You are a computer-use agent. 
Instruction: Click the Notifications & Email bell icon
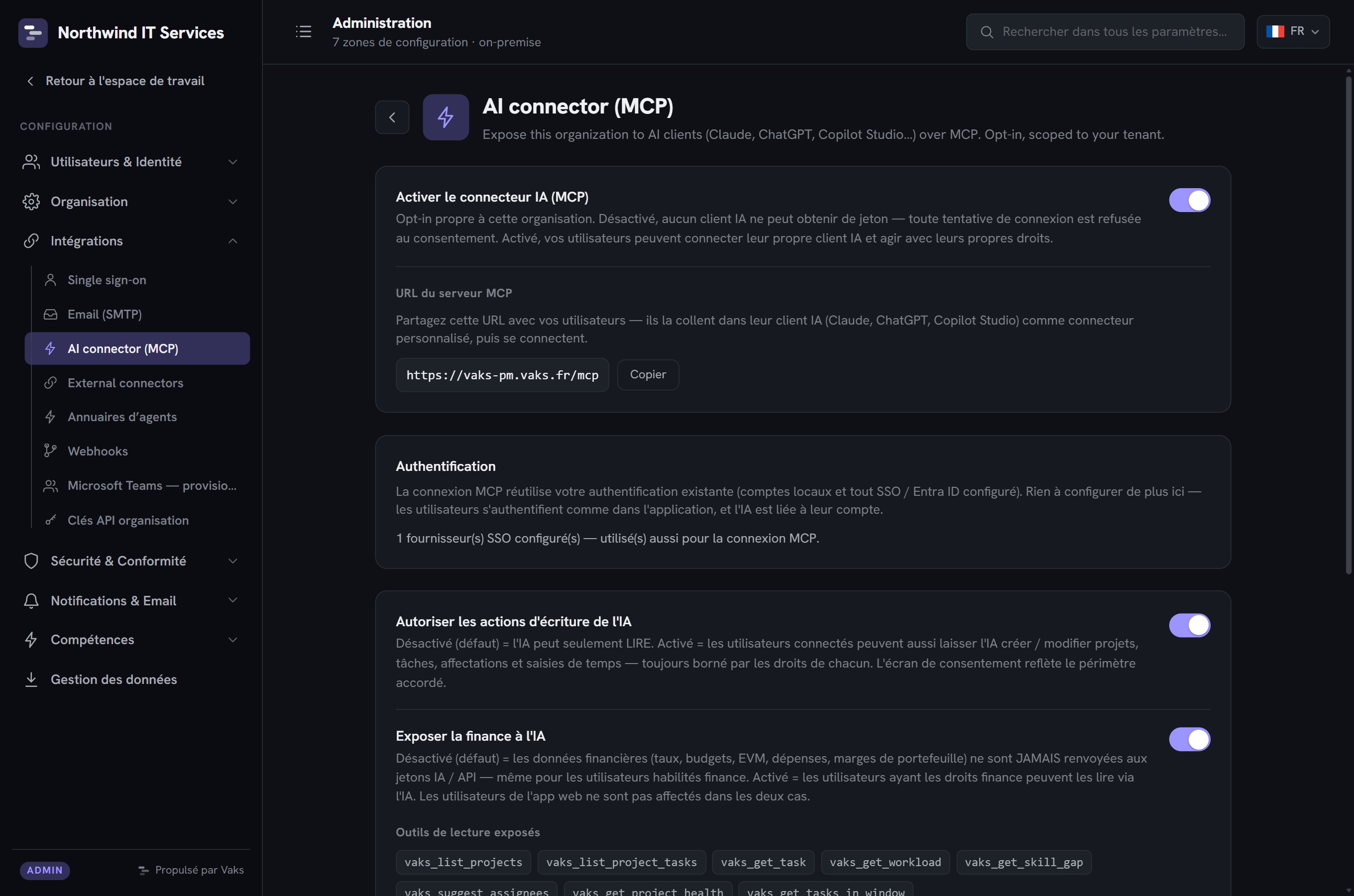(x=31, y=601)
